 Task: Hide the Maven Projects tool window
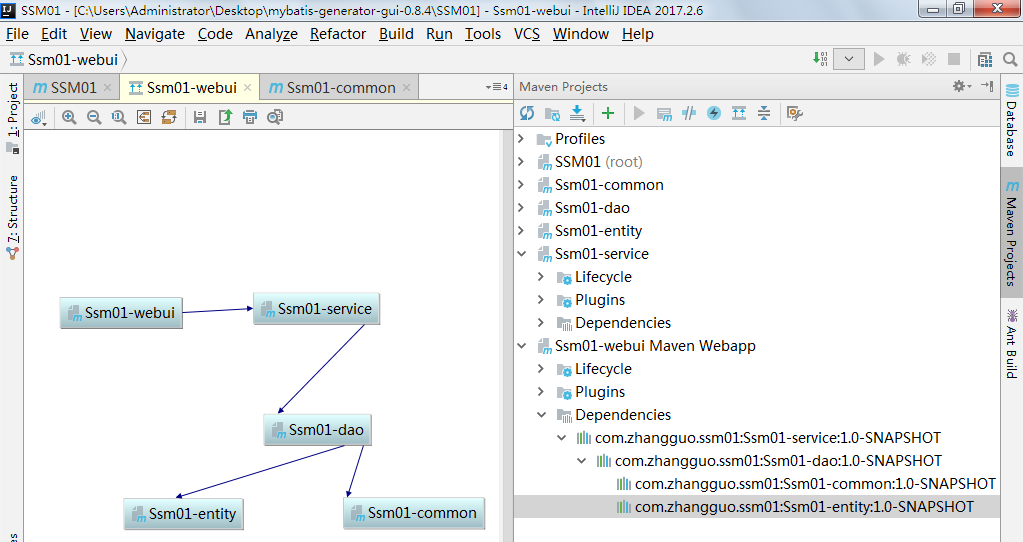tap(987, 86)
